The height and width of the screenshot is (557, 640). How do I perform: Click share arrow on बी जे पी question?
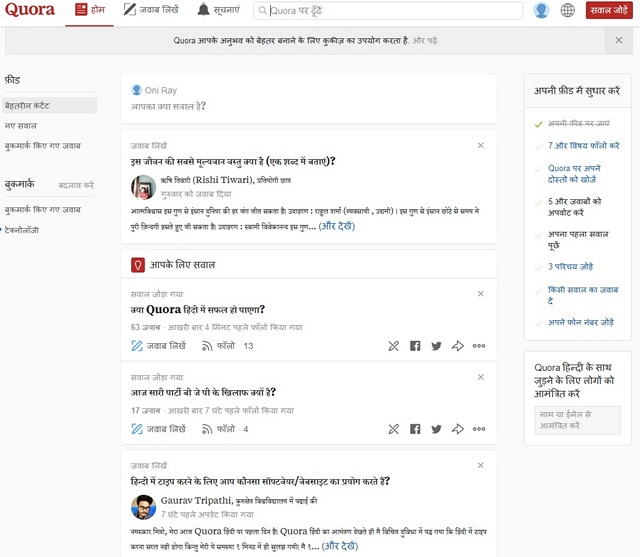coord(458,429)
